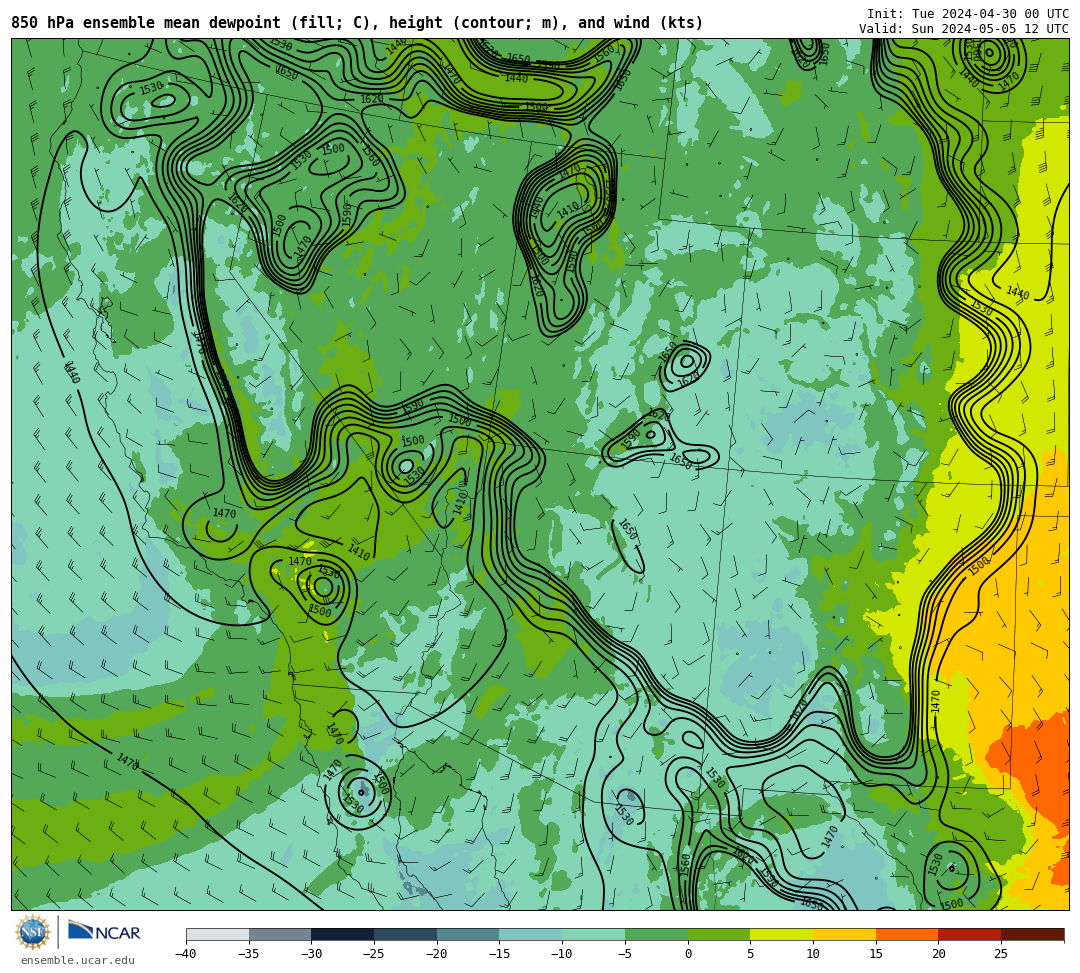Pick the light gray -40 to -35 colorbar segment
Screen dimensions: 1080x973
click(x=218, y=934)
